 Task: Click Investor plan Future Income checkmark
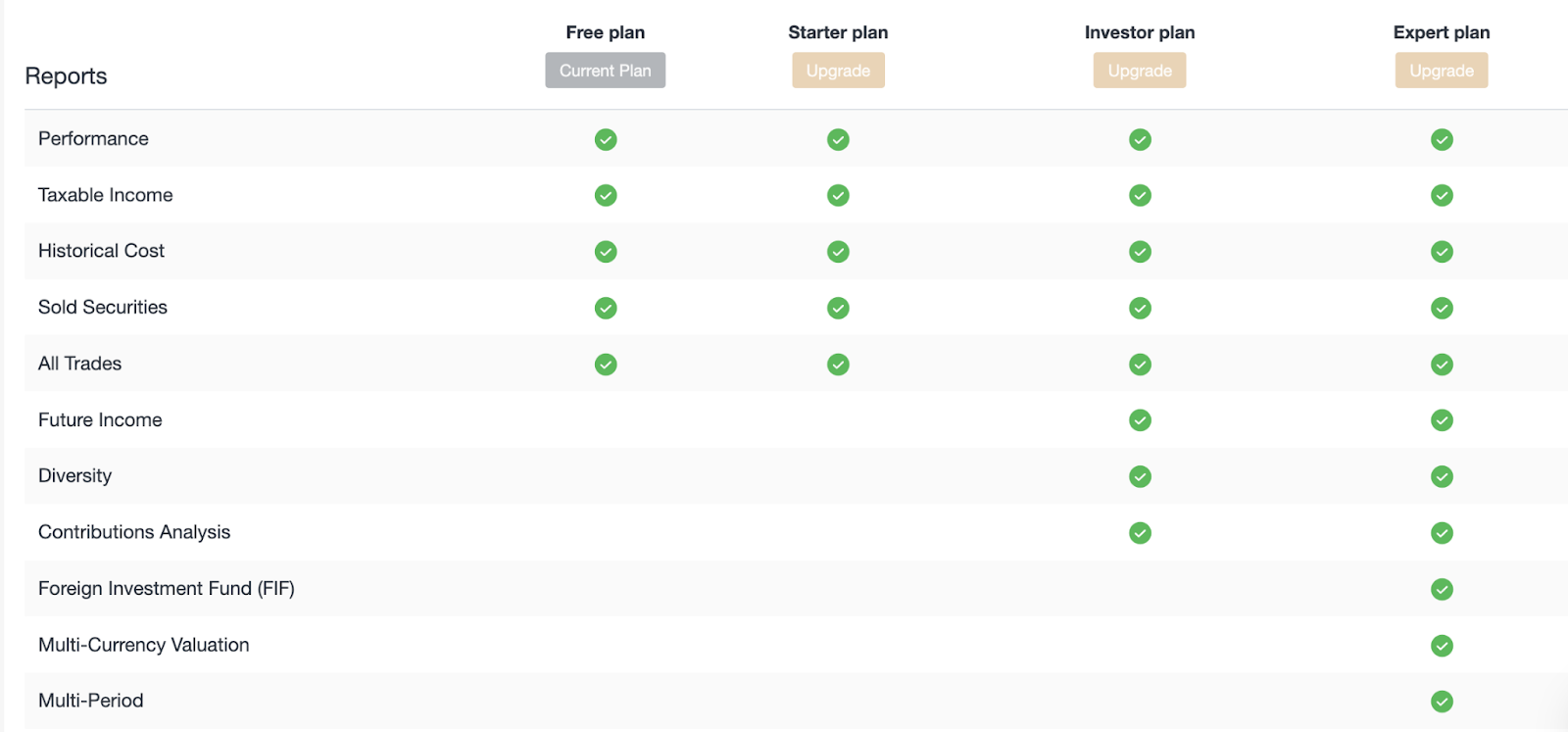pyautogui.click(x=1140, y=420)
